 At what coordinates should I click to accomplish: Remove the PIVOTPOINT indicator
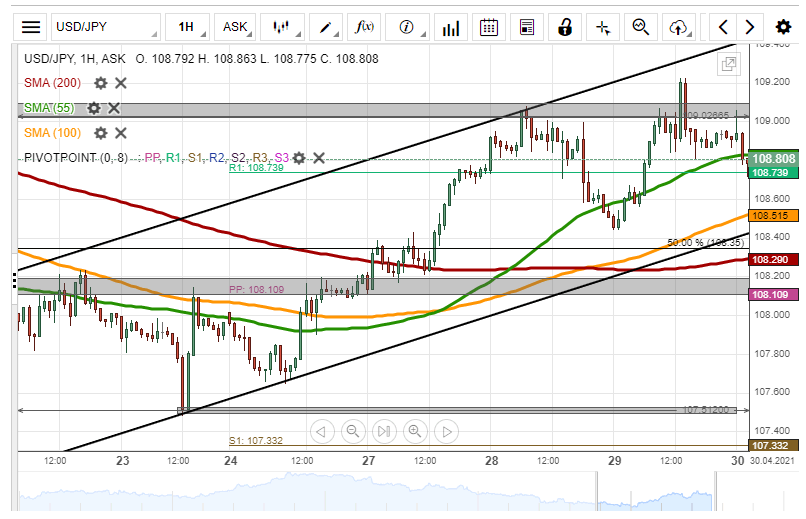(x=319, y=157)
